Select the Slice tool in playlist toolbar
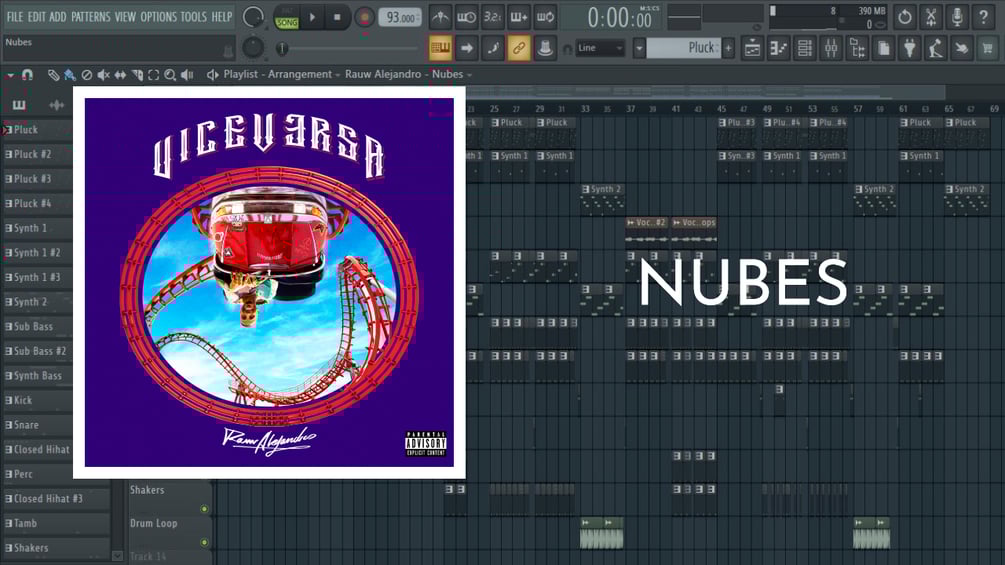The image size is (1005, 565). (x=137, y=75)
